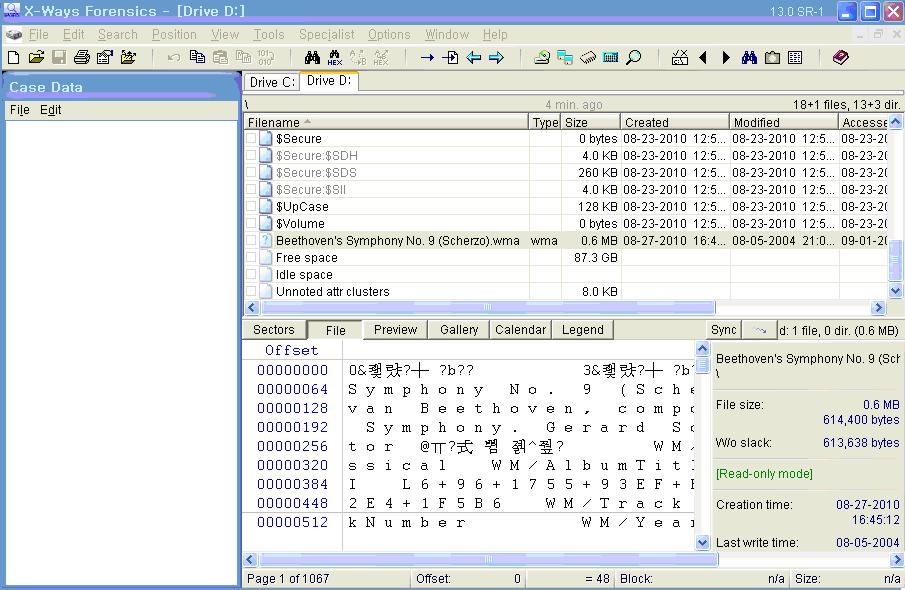This screenshot has width=905, height=590.
Task: Check the box for $Secure:$SDH
Action: coord(251,155)
